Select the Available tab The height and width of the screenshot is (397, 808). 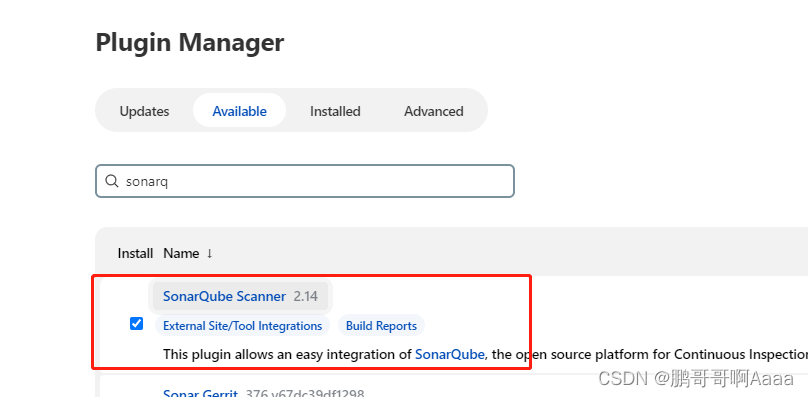coord(240,111)
